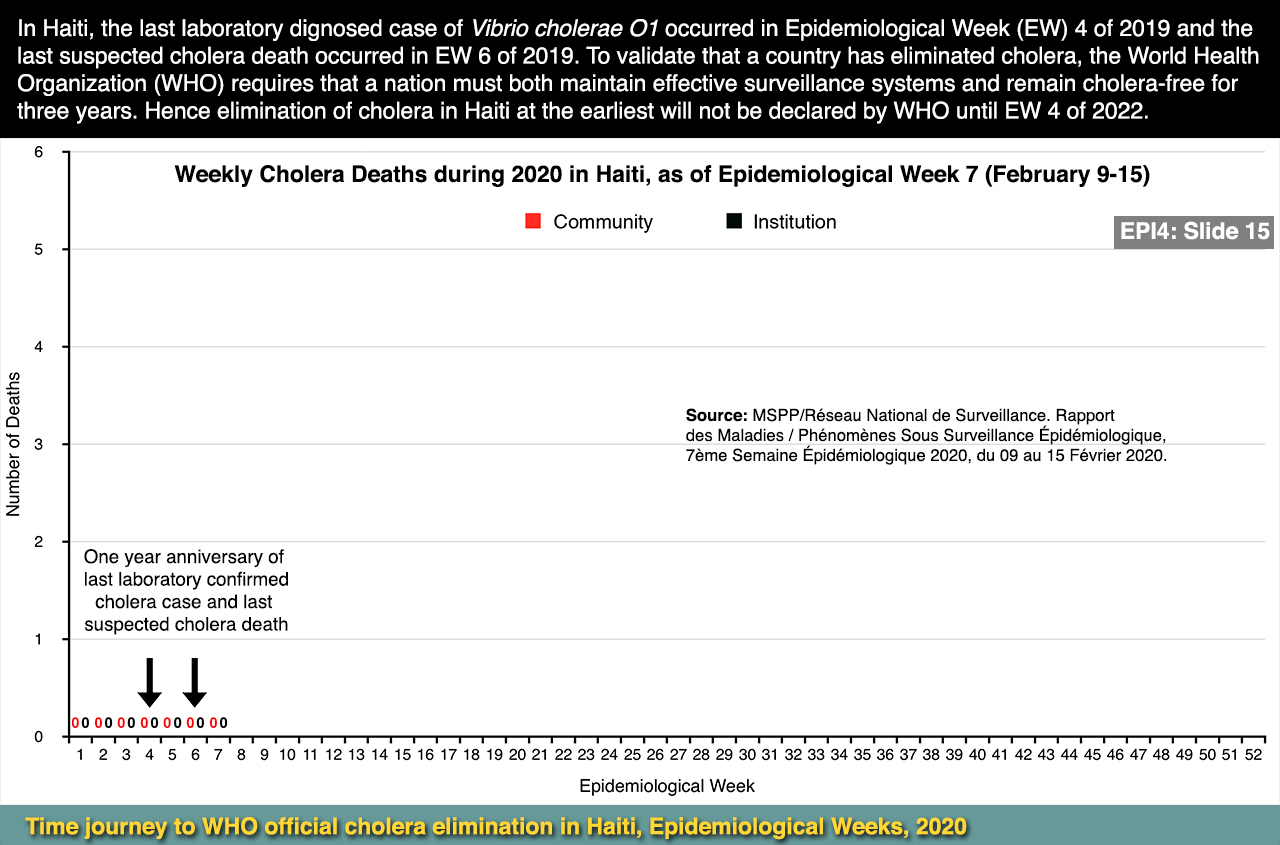Click the One year anniversary annotation text
This screenshot has width=1280, height=845.
point(186,590)
